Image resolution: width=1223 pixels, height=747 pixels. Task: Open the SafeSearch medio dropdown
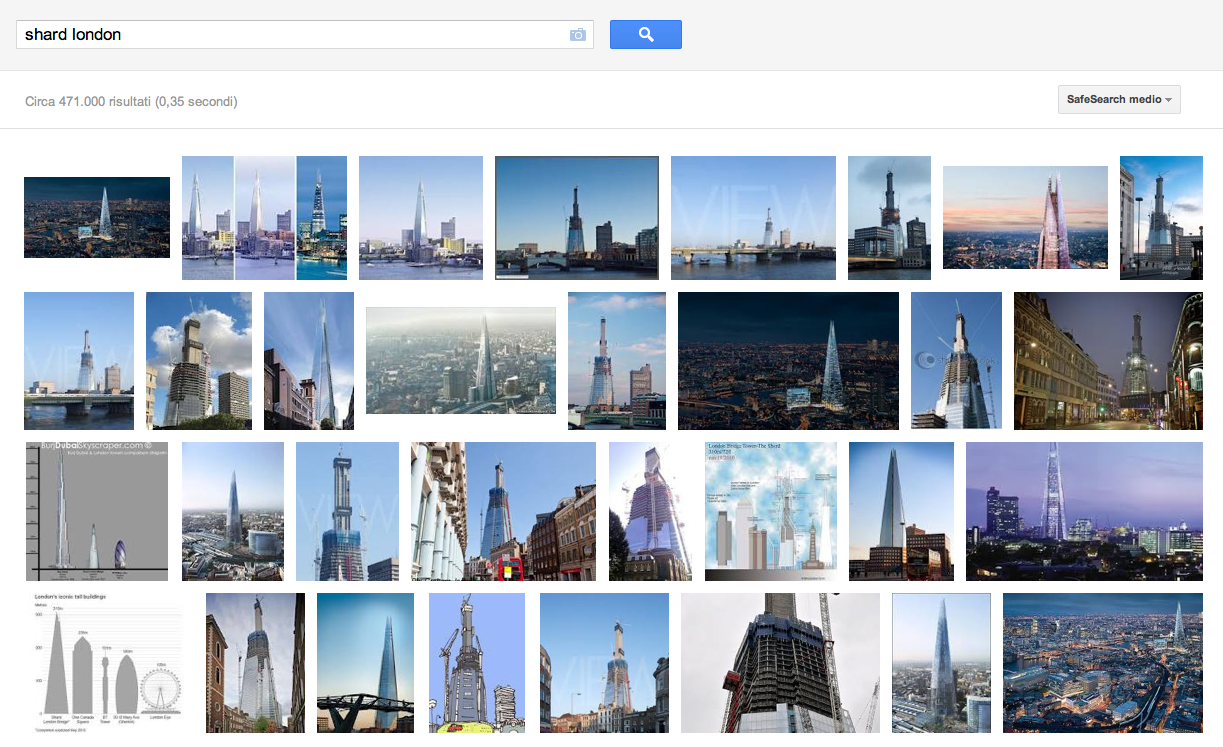[x=1119, y=100]
